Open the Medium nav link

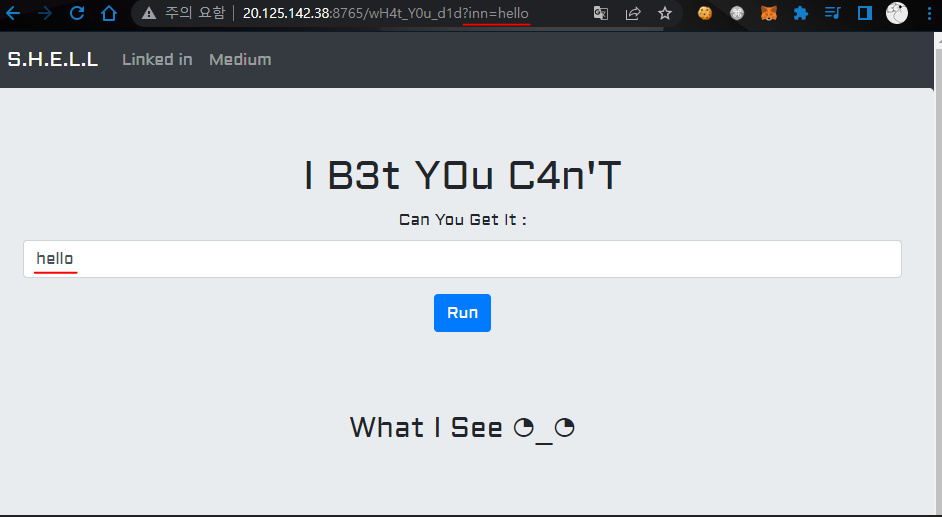(x=240, y=59)
